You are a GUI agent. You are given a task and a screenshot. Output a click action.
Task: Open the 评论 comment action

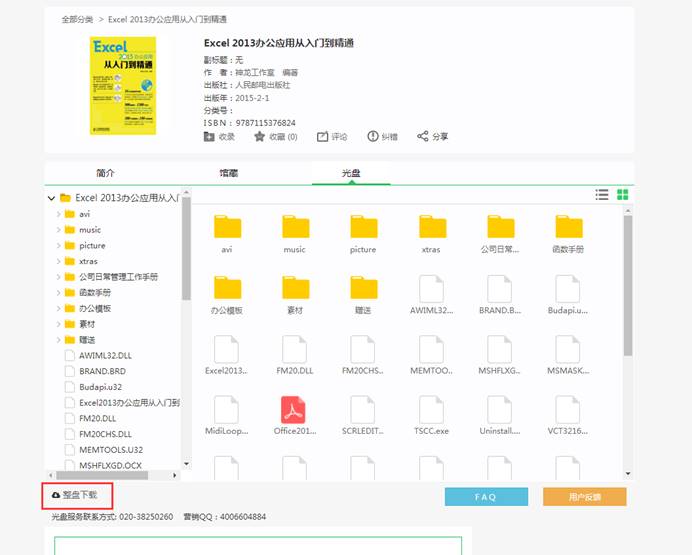[x=332, y=137]
